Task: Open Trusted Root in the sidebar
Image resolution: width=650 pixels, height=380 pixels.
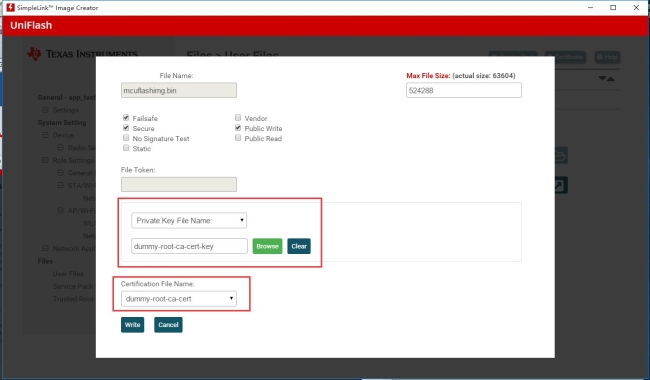Action: (73, 299)
